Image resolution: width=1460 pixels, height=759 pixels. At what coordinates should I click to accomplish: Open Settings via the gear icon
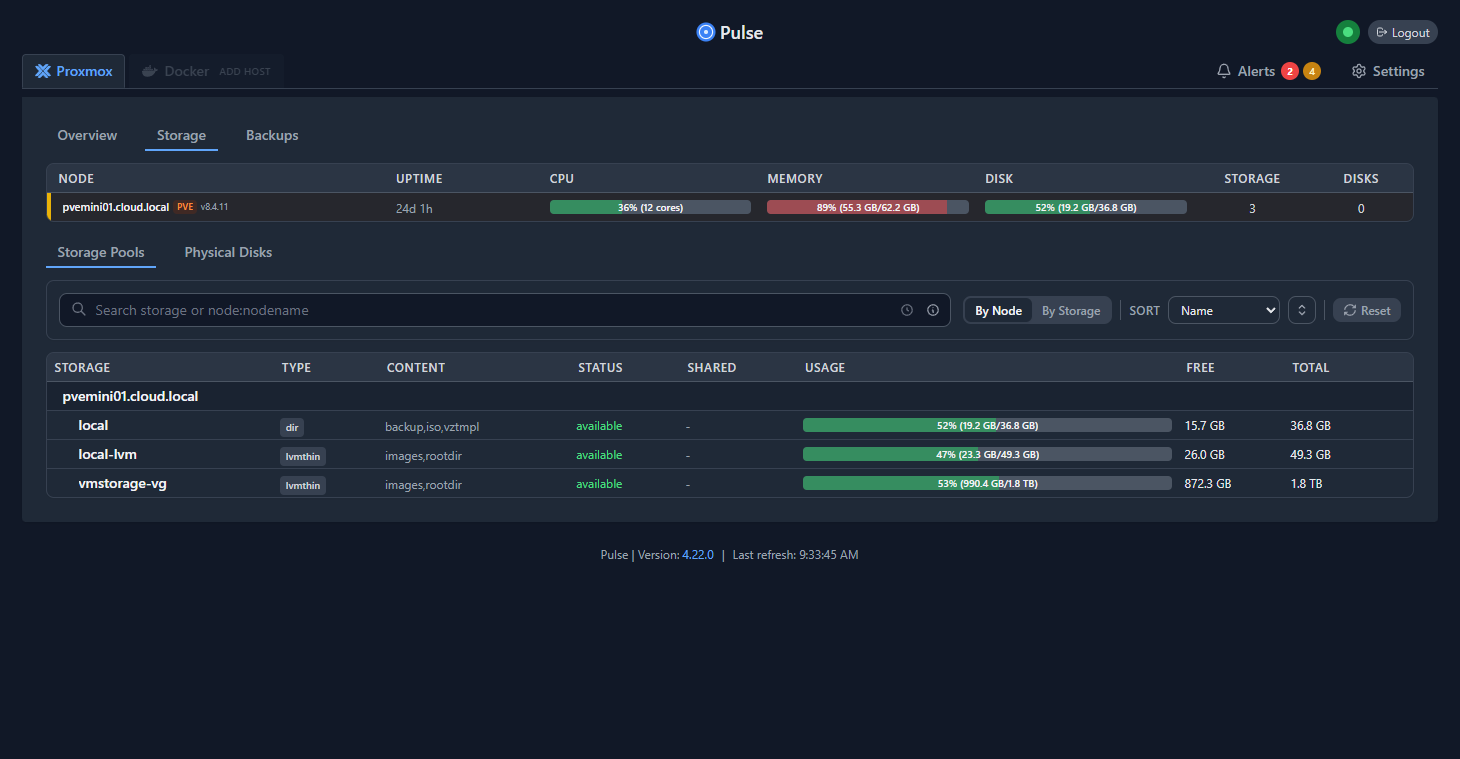(1358, 71)
